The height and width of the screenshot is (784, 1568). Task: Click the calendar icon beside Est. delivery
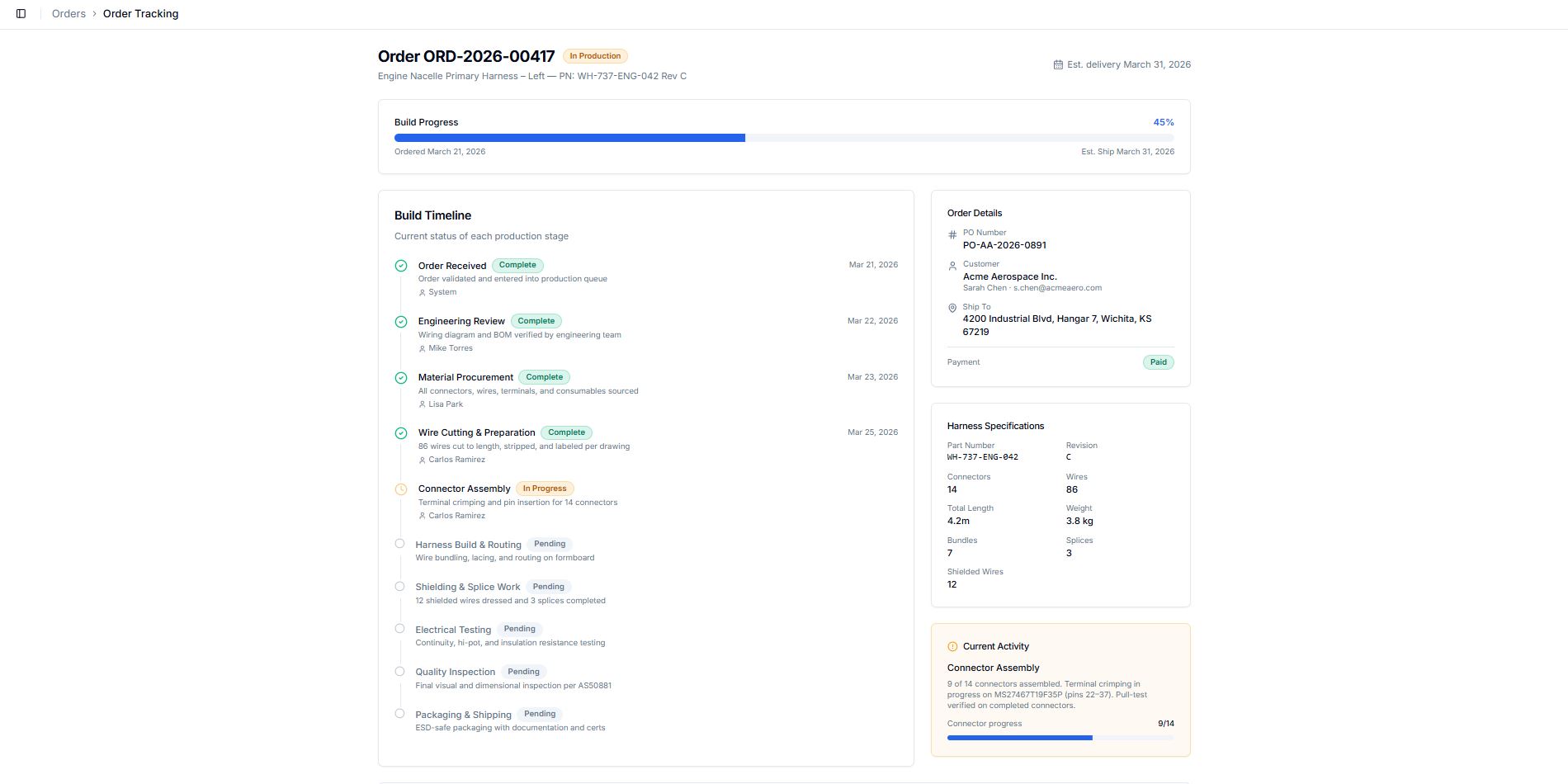point(1058,64)
